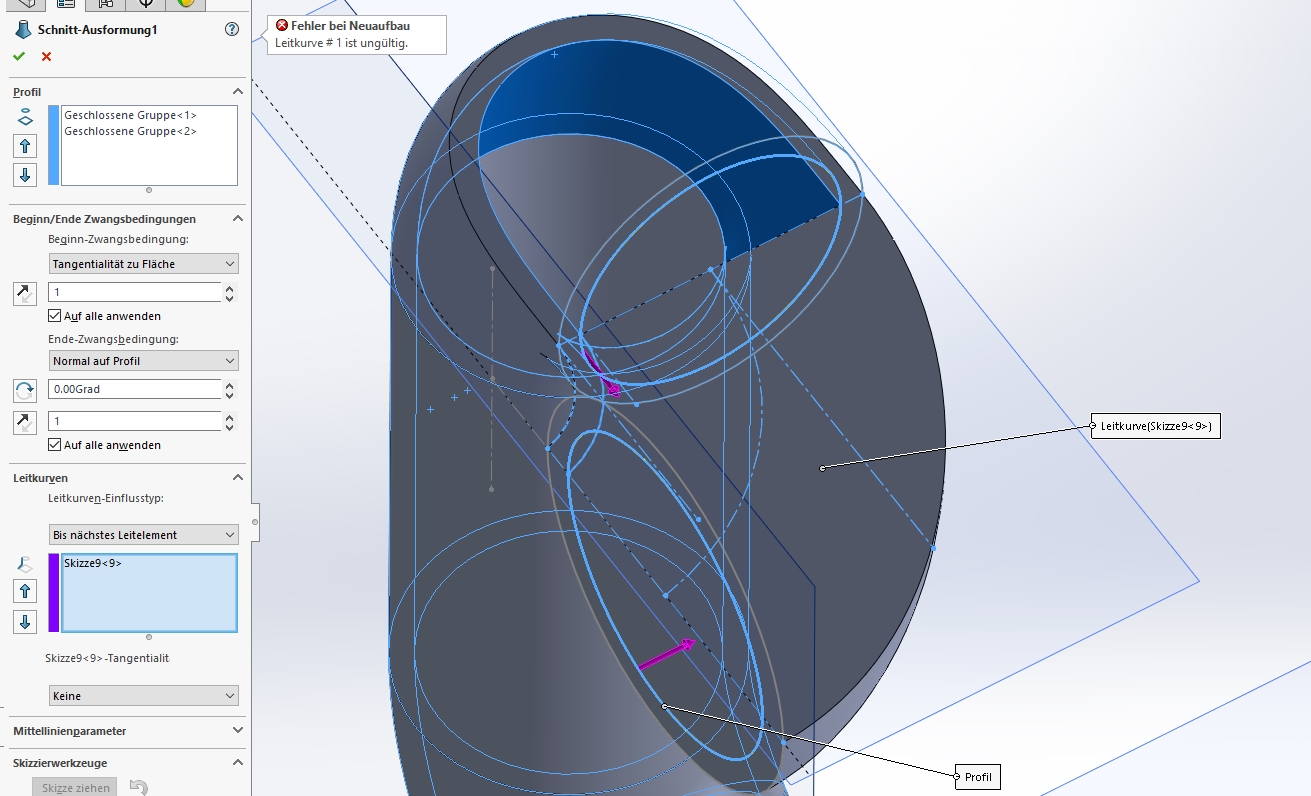The width and height of the screenshot is (1311, 796).
Task: Click the PropertyManager panel collapse handle
Action: tap(255, 522)
